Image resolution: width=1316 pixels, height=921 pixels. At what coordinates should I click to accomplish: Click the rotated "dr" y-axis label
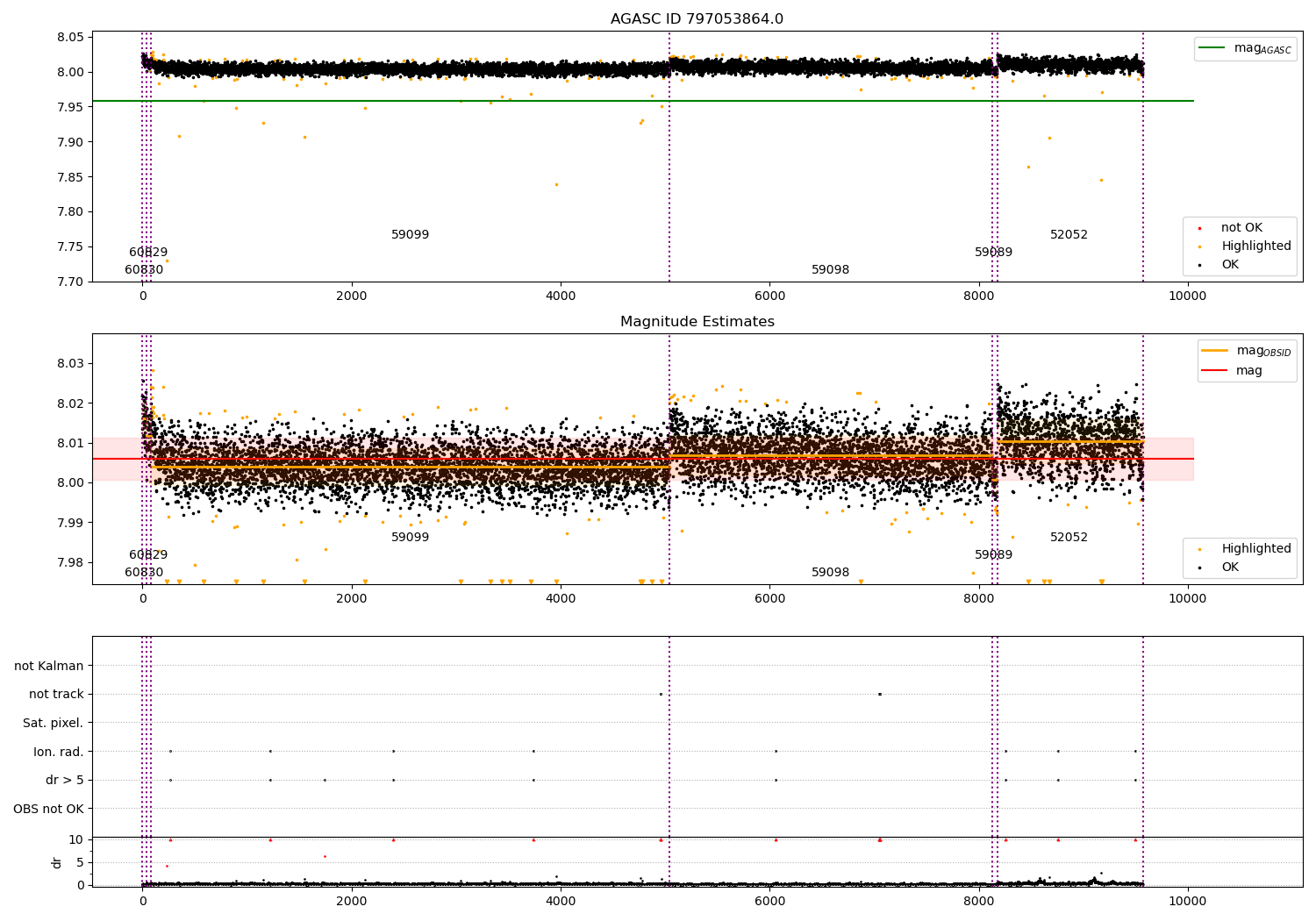click(x=57, y=862)
